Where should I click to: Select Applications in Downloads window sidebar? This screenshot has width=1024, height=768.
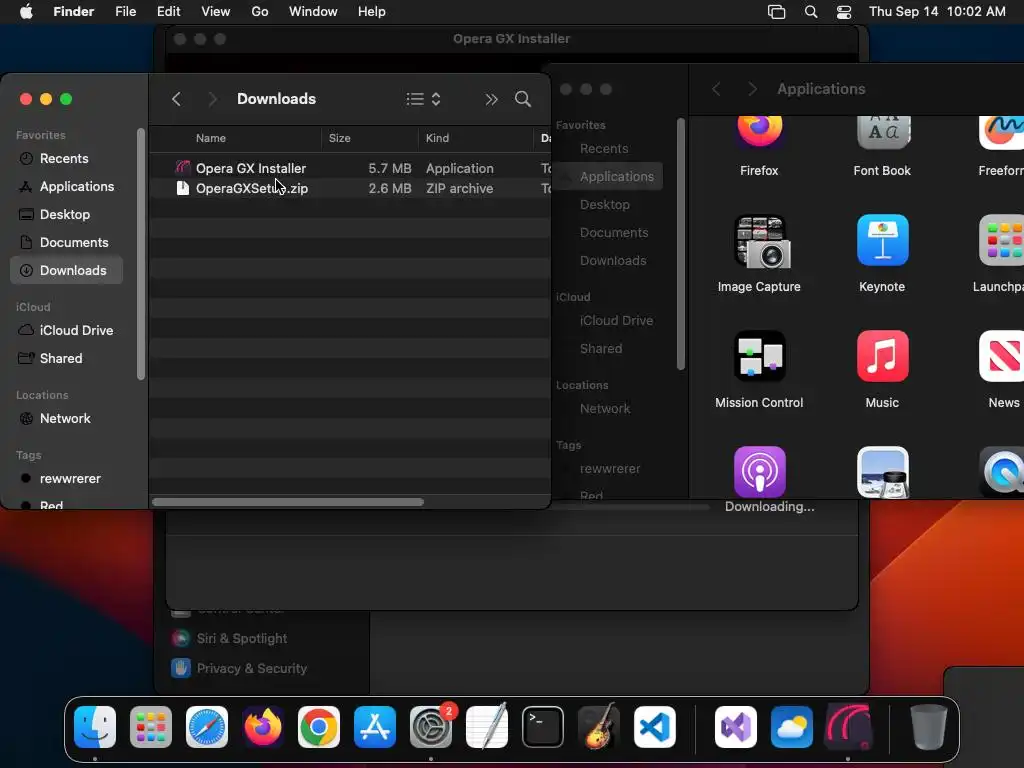pos(67,187)
